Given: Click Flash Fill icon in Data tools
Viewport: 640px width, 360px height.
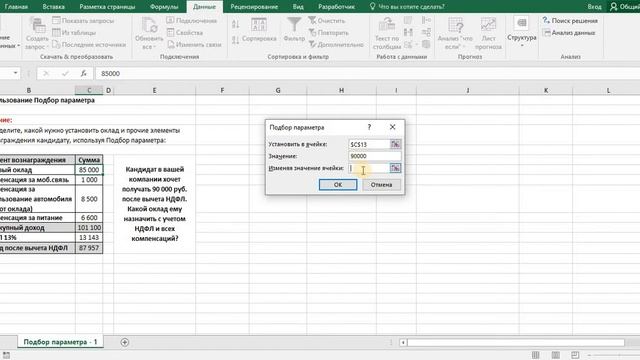Looking at the screenshot, I should 408,20.
